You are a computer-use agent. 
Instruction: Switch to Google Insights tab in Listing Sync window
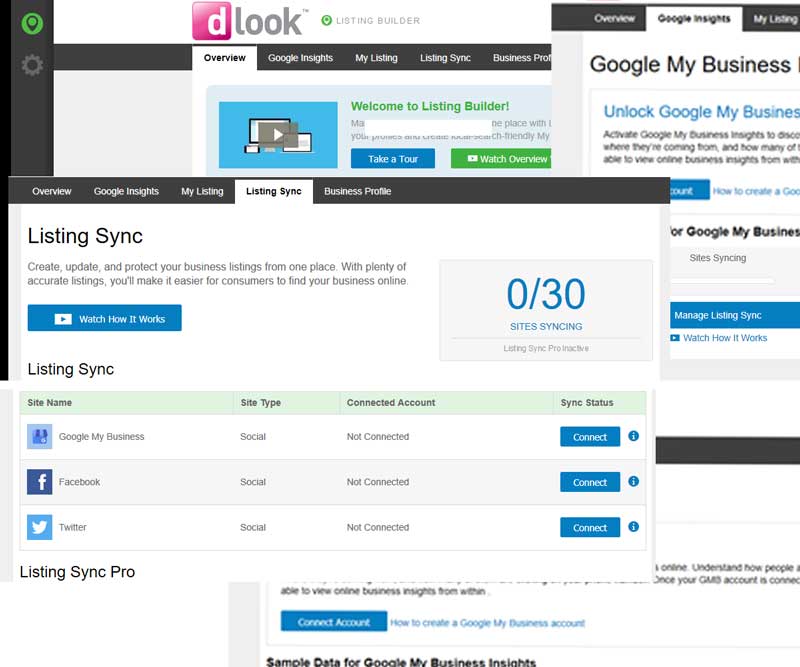tap(126, 191)
